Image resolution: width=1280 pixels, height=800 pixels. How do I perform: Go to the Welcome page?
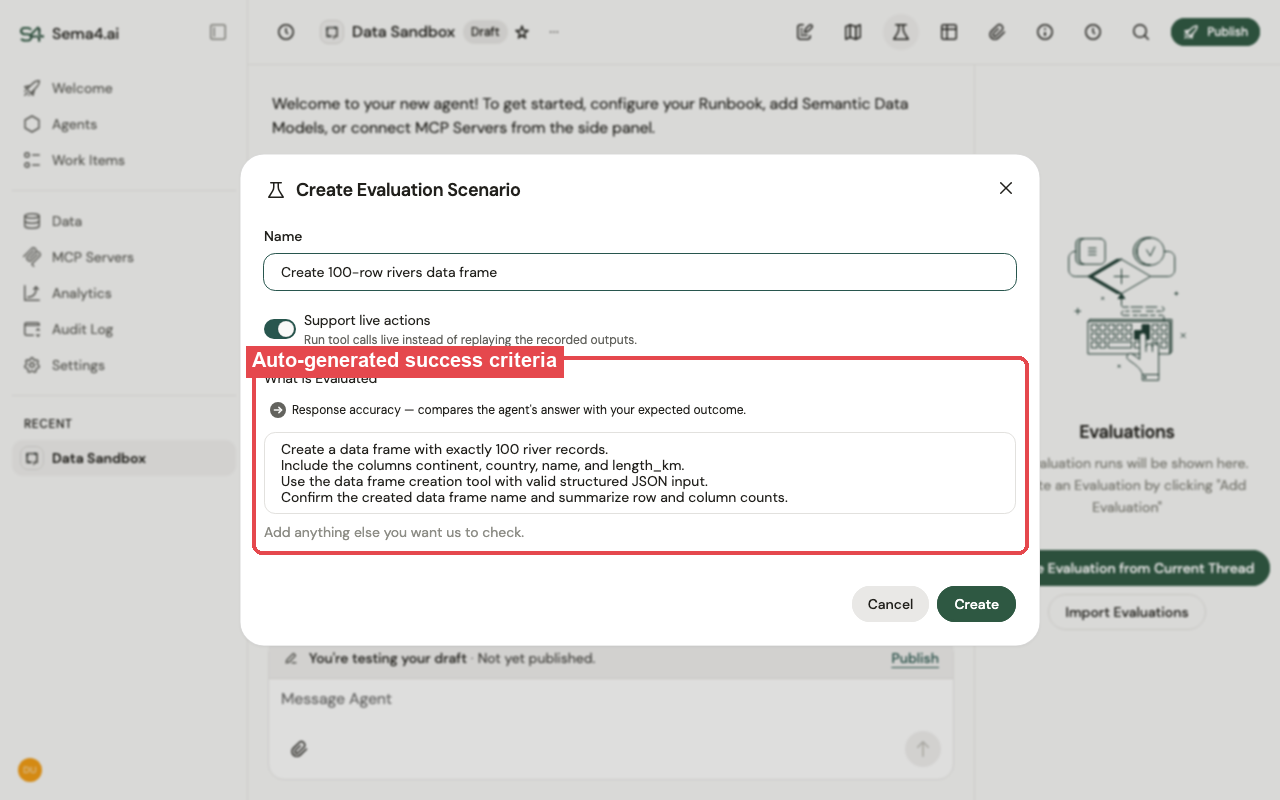[124, 88]
